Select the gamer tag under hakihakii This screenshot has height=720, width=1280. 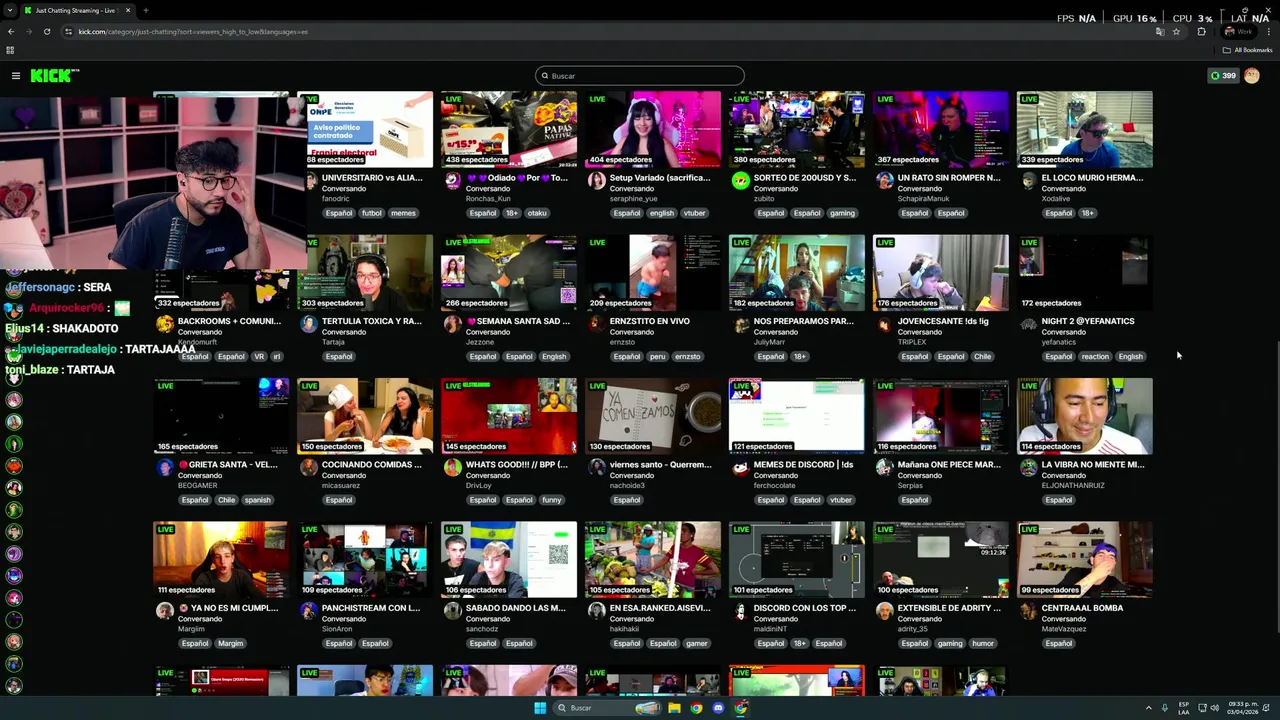(696, 643)
